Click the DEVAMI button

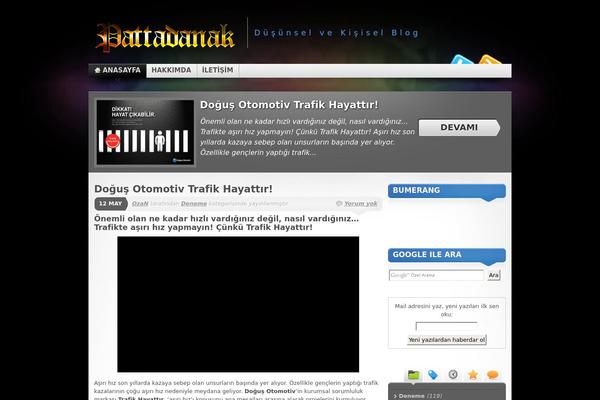[x=459, y=127]
